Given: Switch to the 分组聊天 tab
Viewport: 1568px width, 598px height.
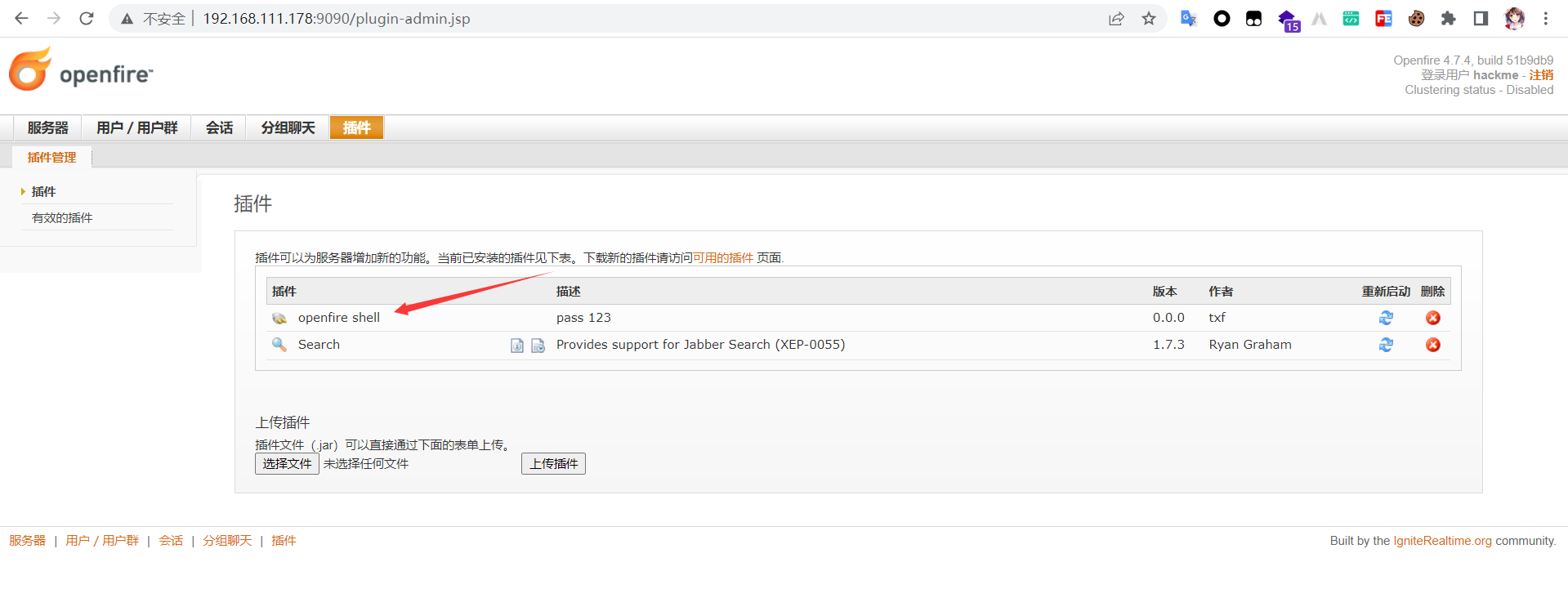Looking at the screenshot, I should click(288, 127).
